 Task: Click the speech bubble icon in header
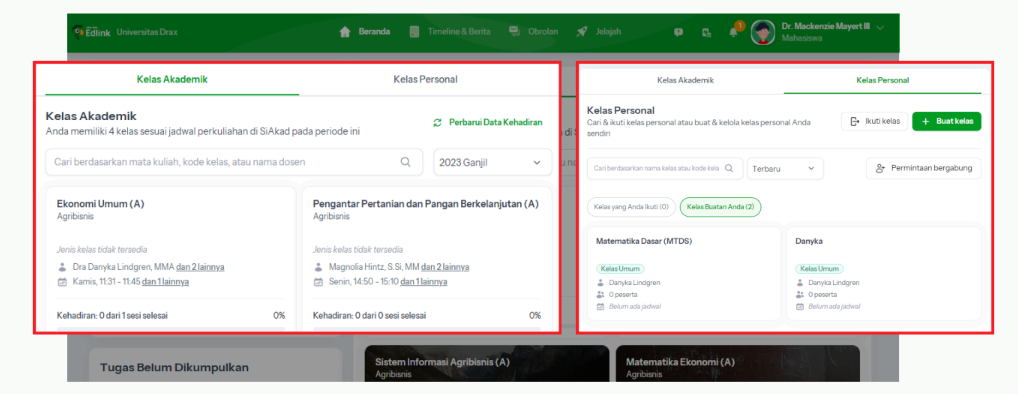coord(678,32)
